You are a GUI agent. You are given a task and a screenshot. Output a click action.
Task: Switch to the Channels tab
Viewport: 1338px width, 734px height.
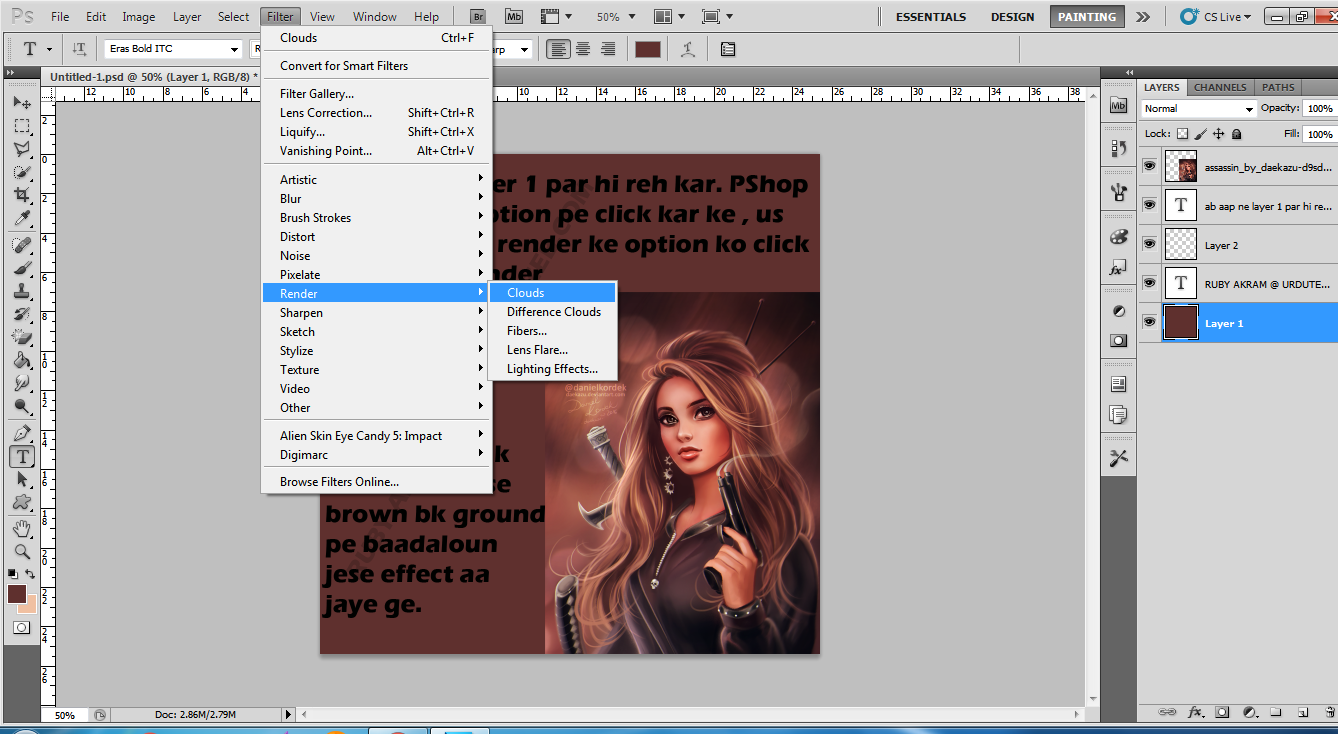click(1220, 87)
